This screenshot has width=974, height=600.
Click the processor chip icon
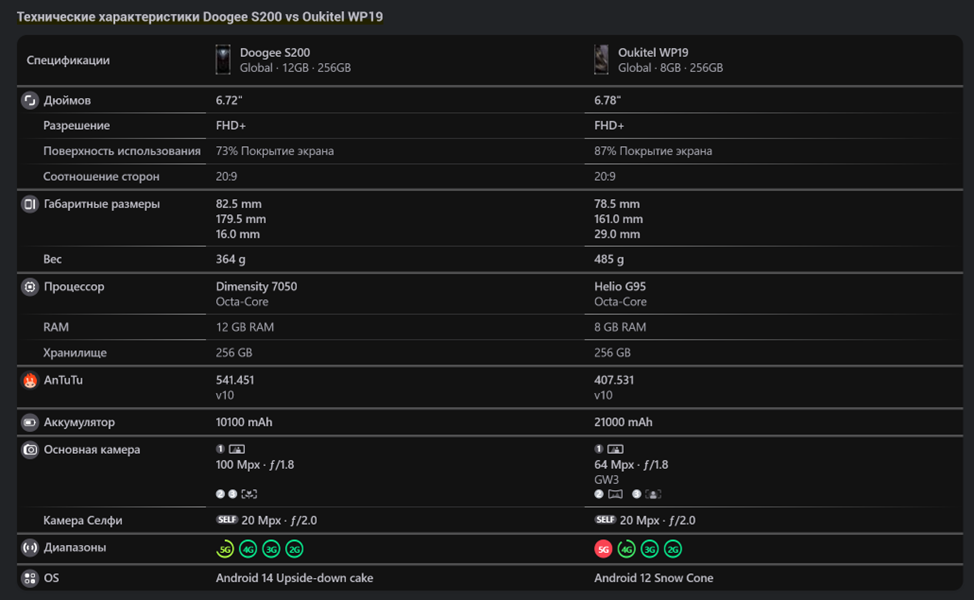click(x=30, y=287)
